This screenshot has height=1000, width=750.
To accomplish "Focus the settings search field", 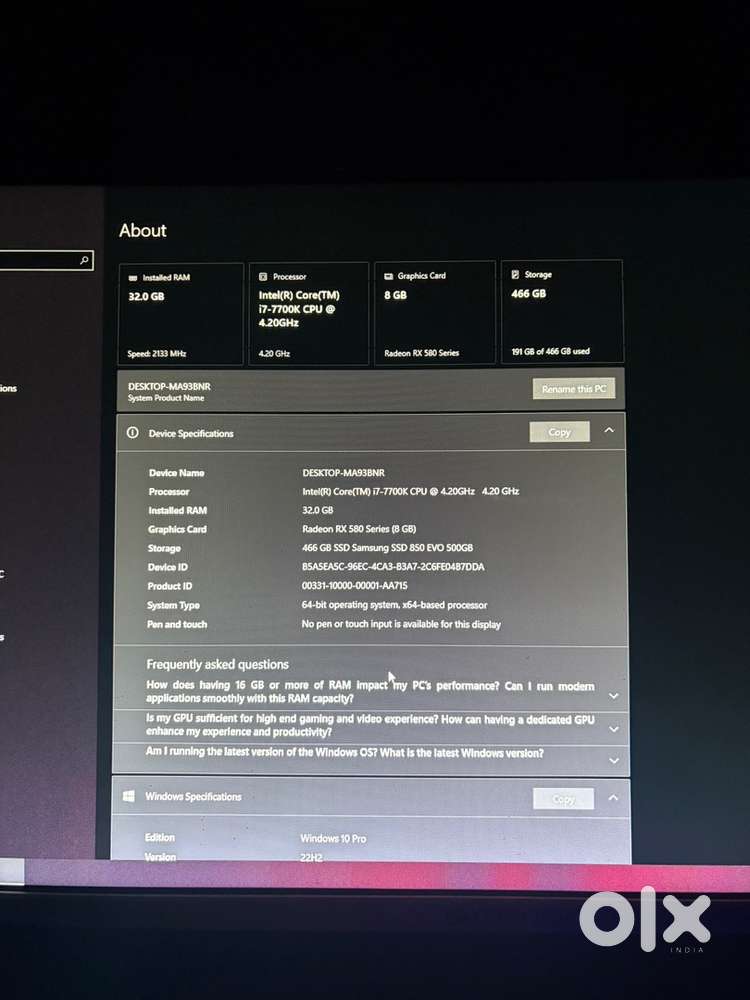I will coord(46,260).
